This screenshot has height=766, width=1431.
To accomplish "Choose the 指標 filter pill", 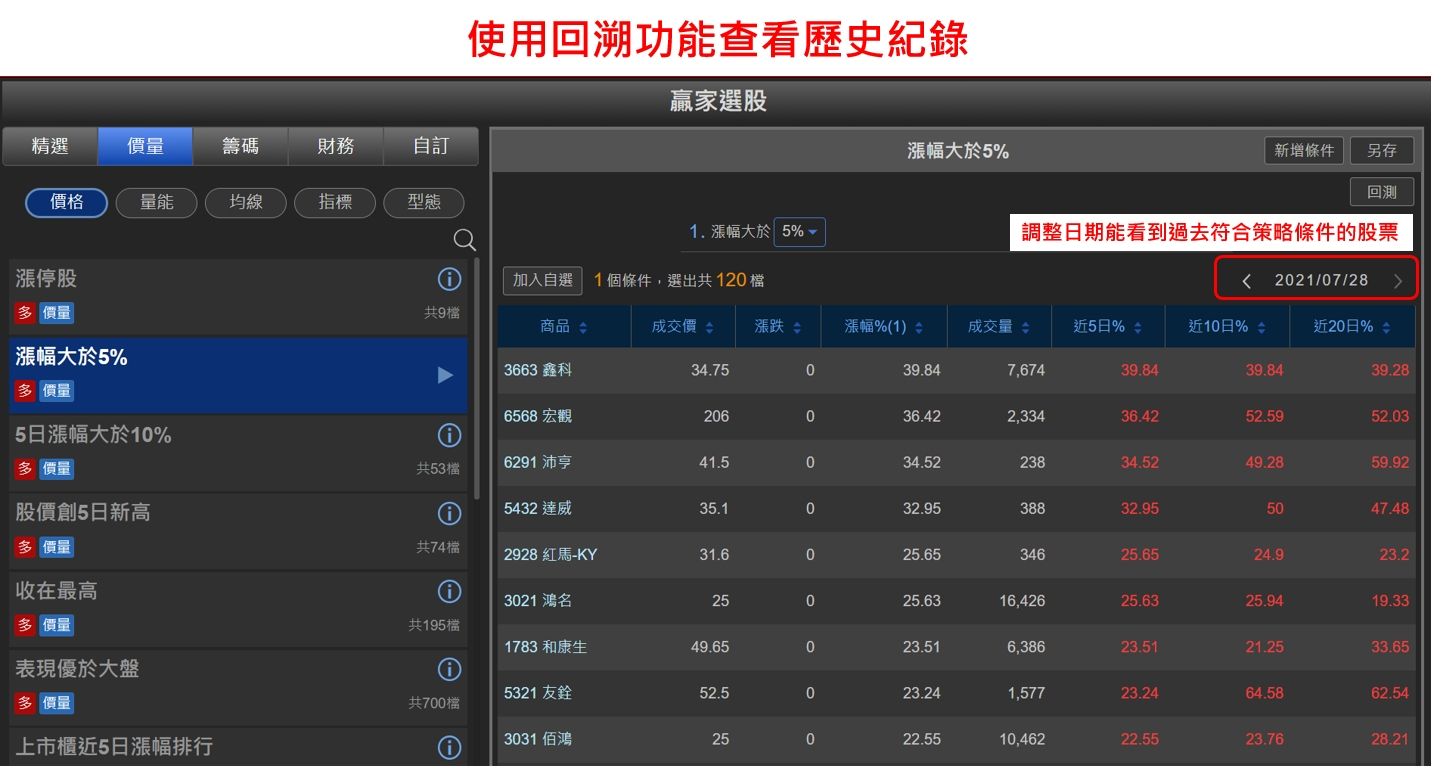I will pyautogui.click(x=335, y=203).
